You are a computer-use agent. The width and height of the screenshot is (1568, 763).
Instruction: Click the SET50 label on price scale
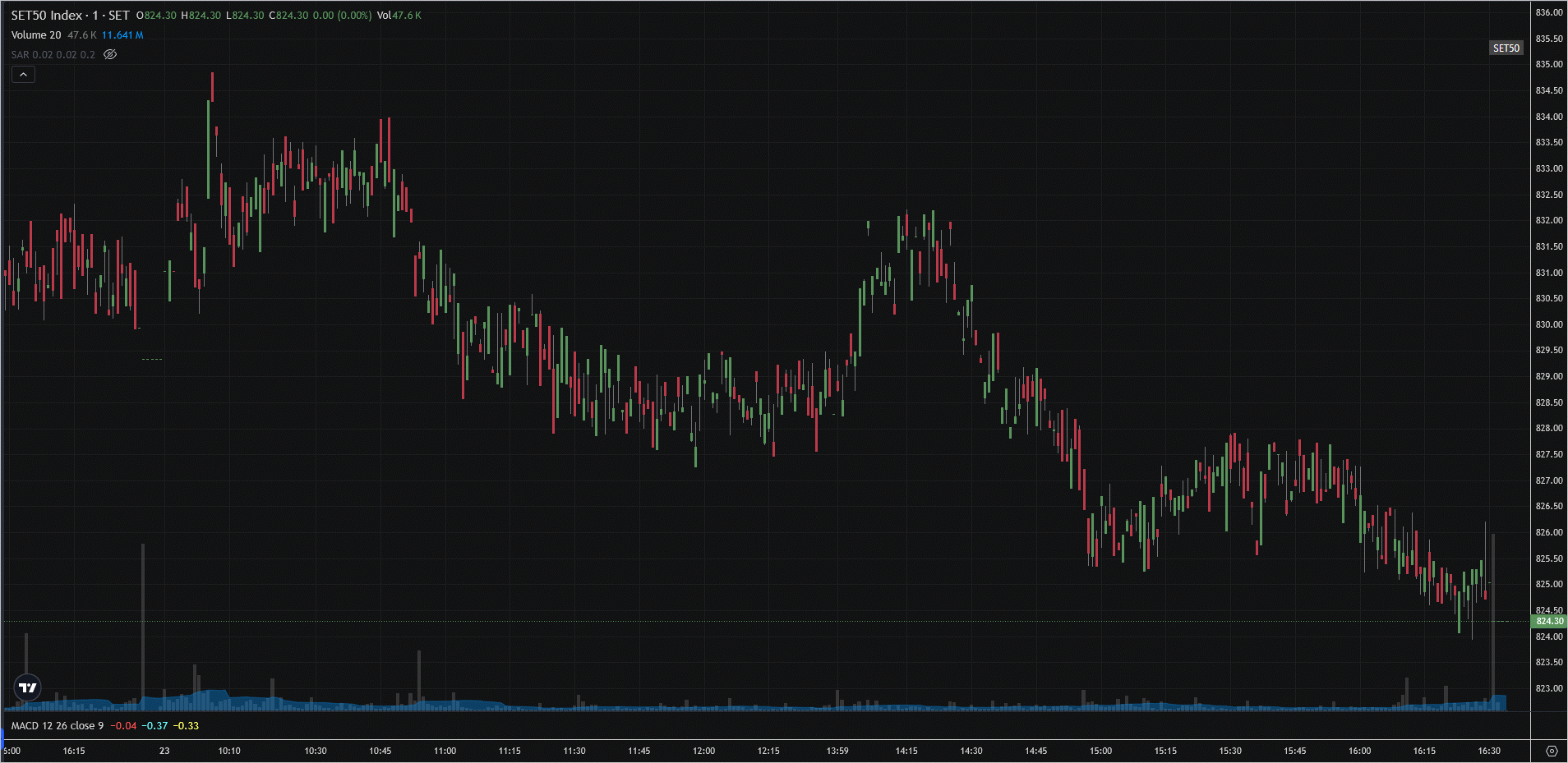[x=1506, y=48]
